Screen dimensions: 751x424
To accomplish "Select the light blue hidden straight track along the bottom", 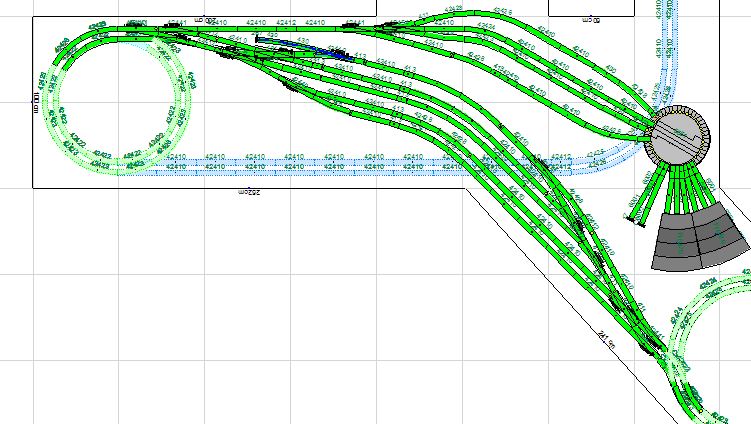I will point(300,162).
